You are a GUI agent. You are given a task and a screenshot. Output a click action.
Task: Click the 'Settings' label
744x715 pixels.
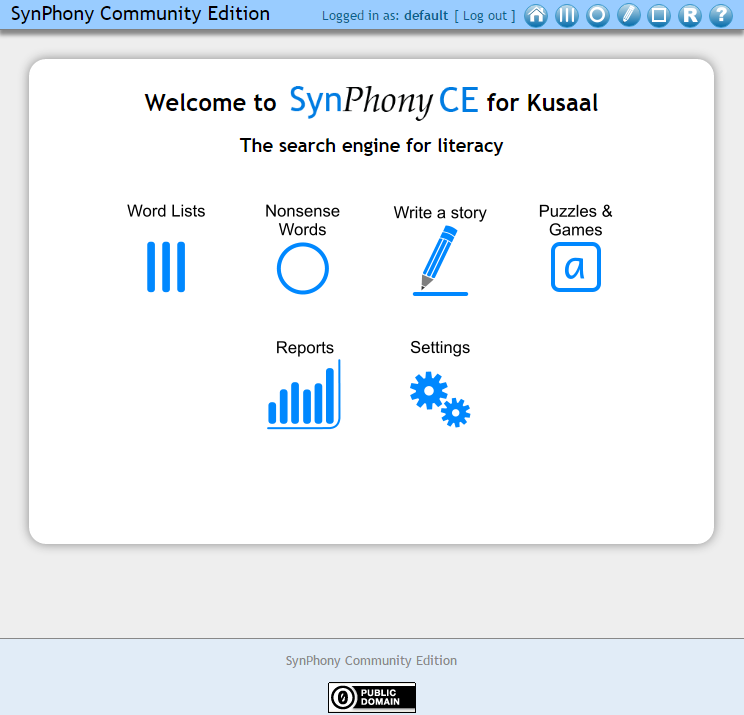[x=440, y=347]
